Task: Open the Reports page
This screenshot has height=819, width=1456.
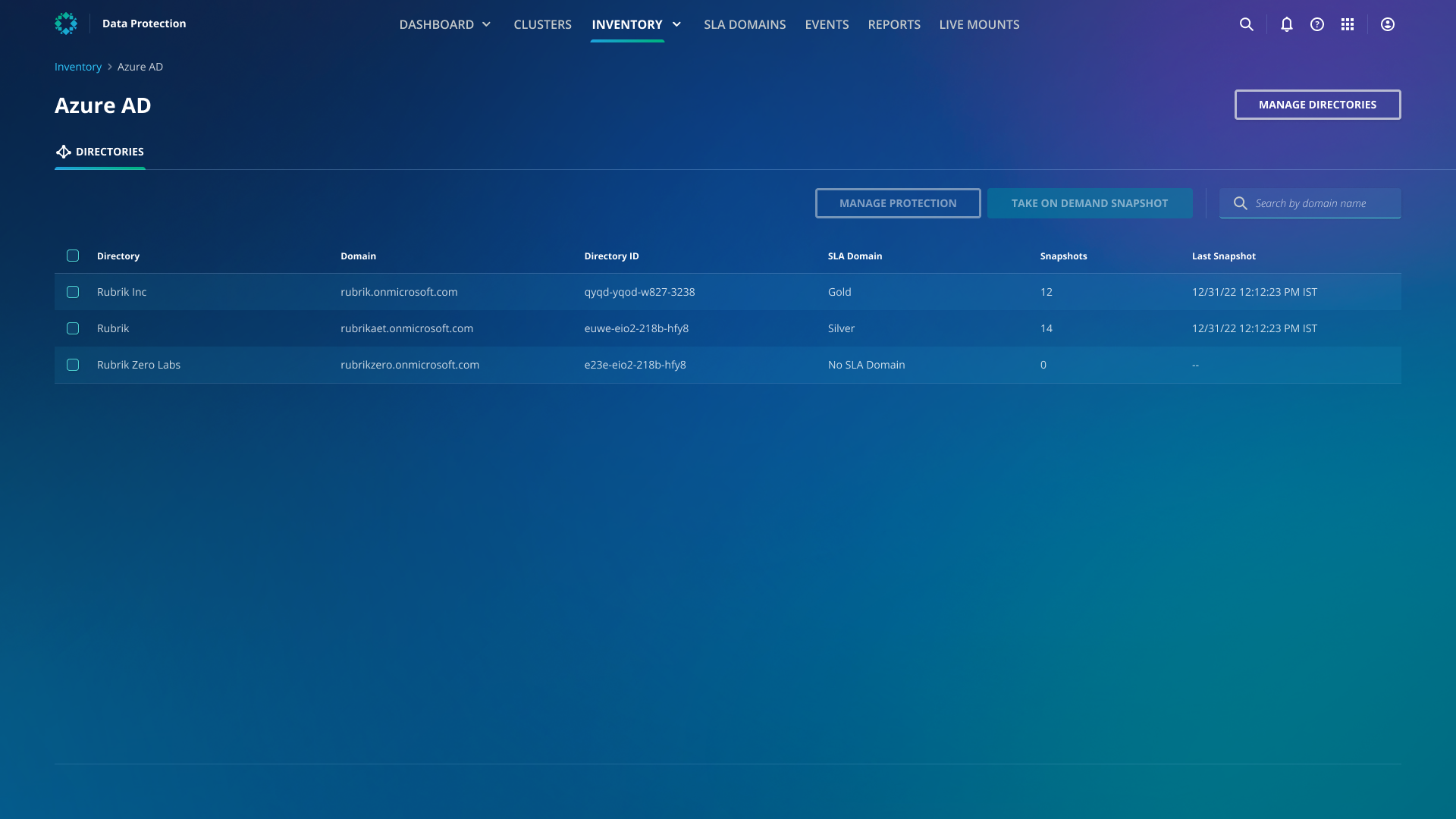Action: pos(894,24)
